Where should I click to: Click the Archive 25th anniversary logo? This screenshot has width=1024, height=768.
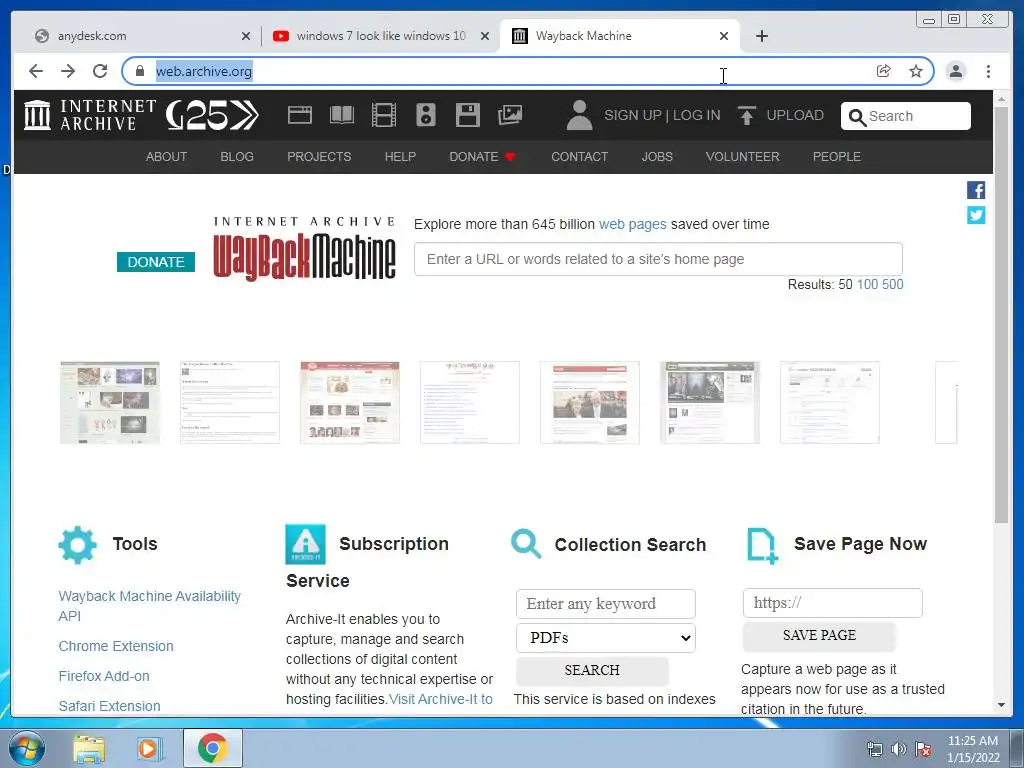point(212,116)
